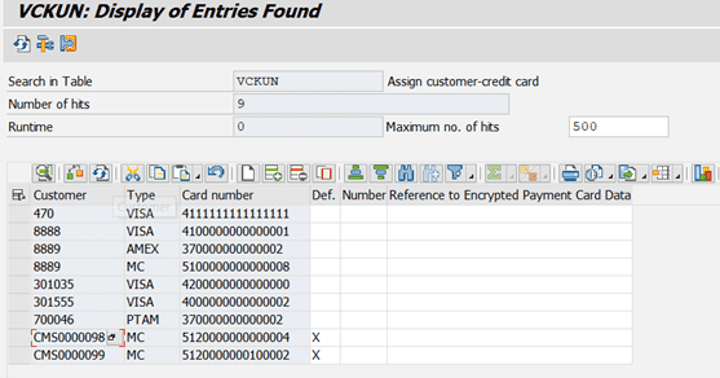Open the dropdown arrow next to Subtotals
This screenshot has height=378, width=720.
544,175
